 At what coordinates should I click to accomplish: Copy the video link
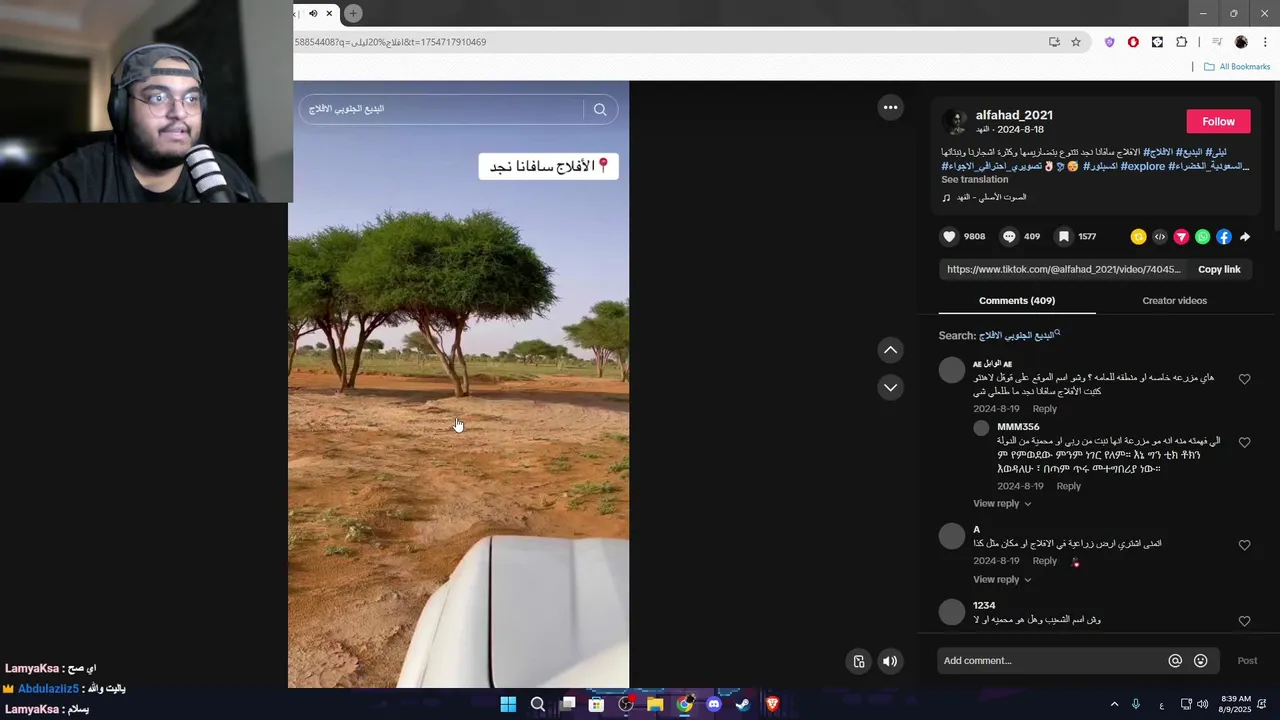click(1219, 269)
